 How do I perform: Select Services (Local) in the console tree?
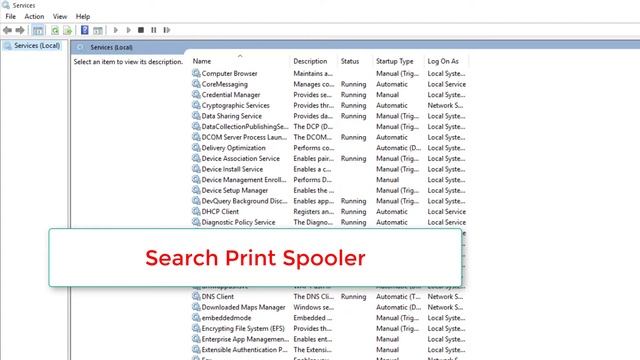coord(37,45)
